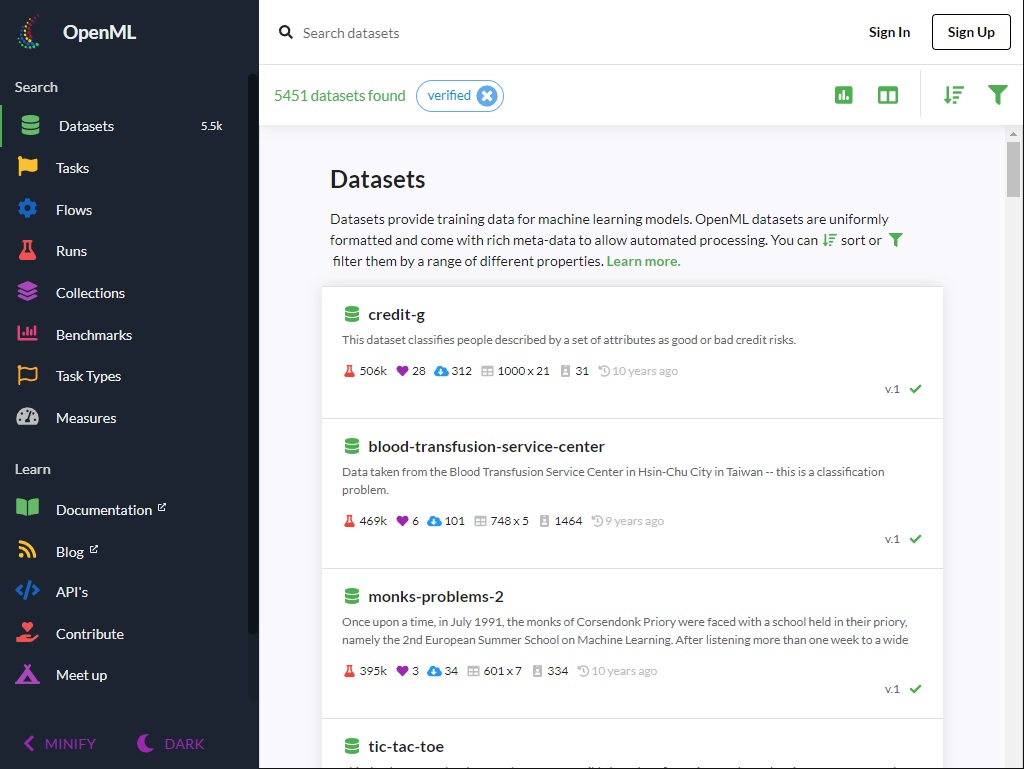Viewport: 1024px width, 769px height.
Task: Click credit-g likes heart icon
Action: click(x=402, y=371)
